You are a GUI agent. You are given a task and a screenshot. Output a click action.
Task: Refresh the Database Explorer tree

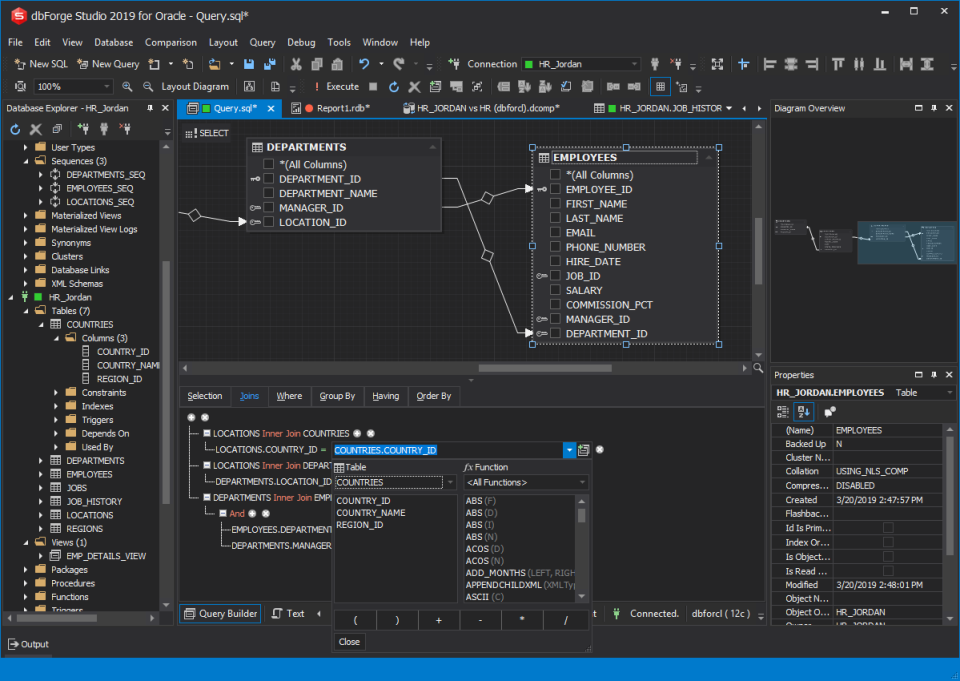click(13, 128)
